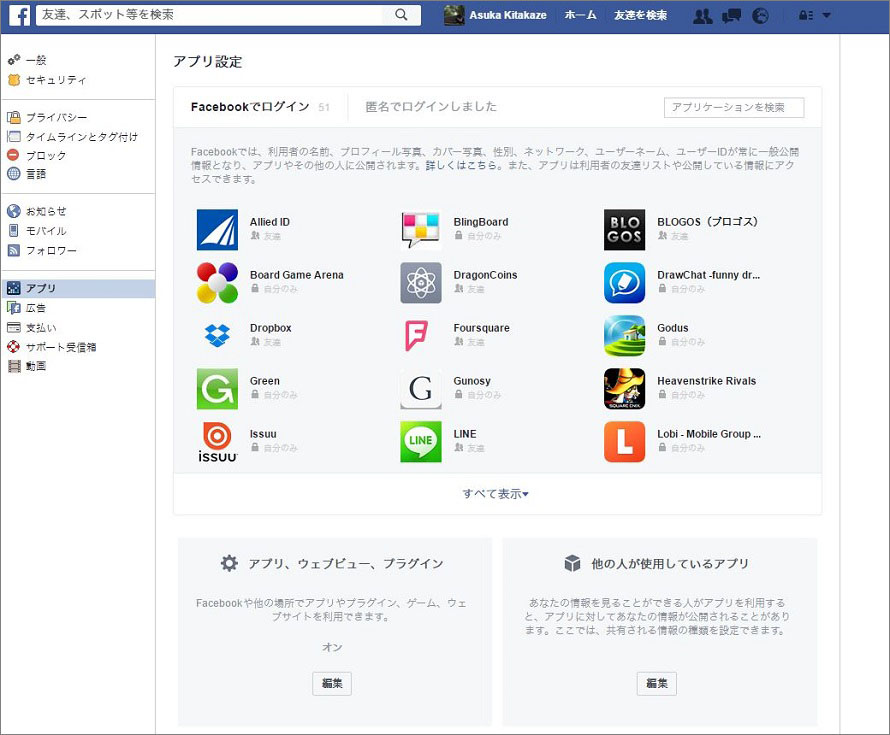This screenshot has height=735, width=890.
Task: Click the Facebook logo icon
Action: click(19, 15)
